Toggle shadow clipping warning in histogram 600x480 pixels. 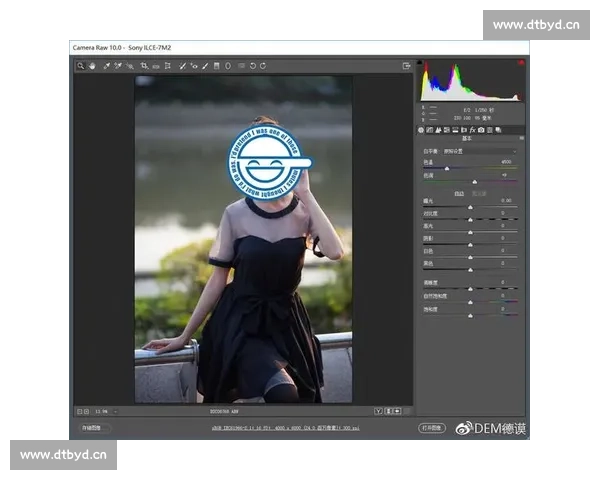pyautogui.click(x=422, y=63)
